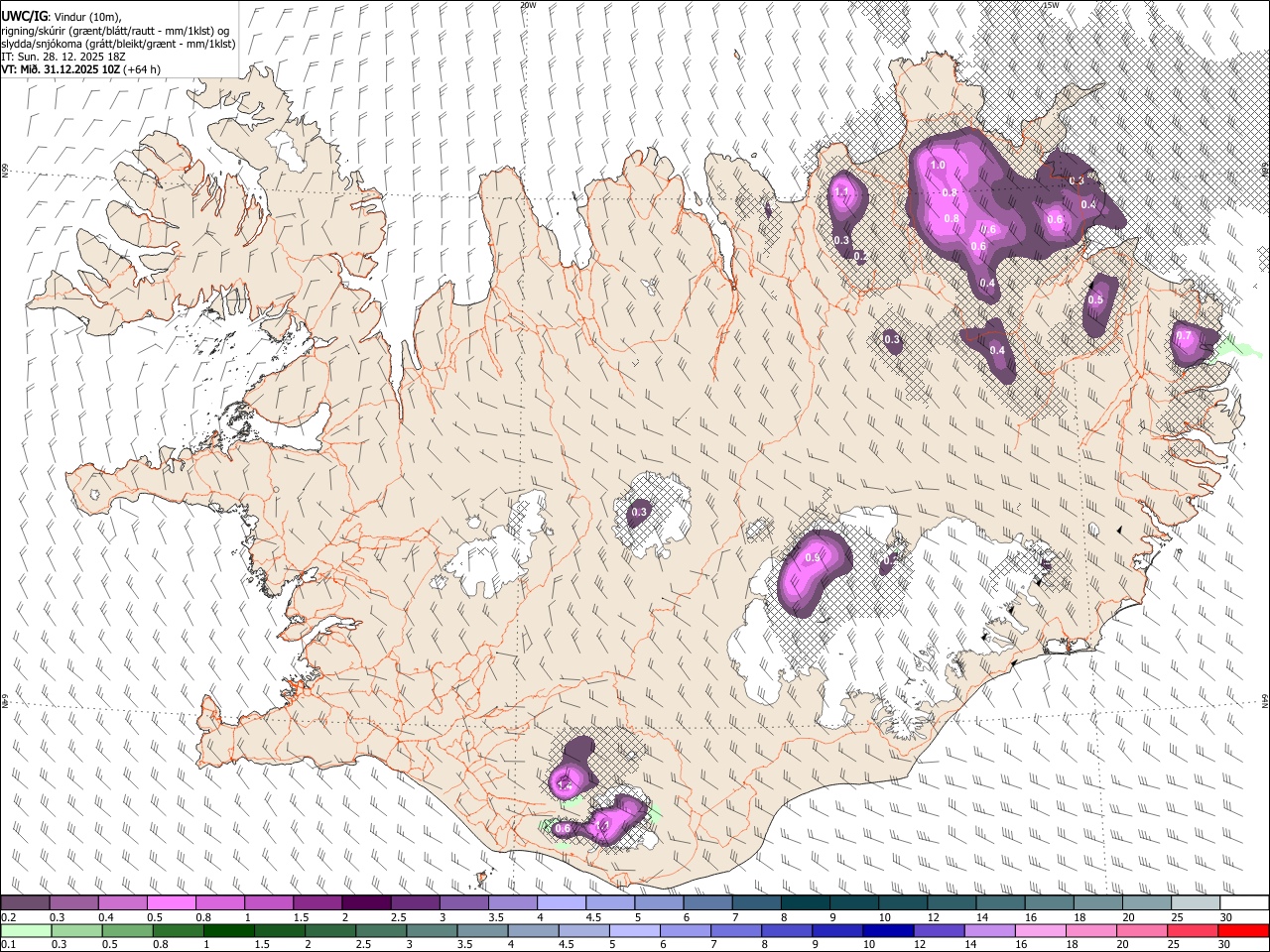Select the 'VT: Mið. 31.12.2025 10Z (+64 h)' line
This screenshot has height=952, width=1270.
coord(80,69)
